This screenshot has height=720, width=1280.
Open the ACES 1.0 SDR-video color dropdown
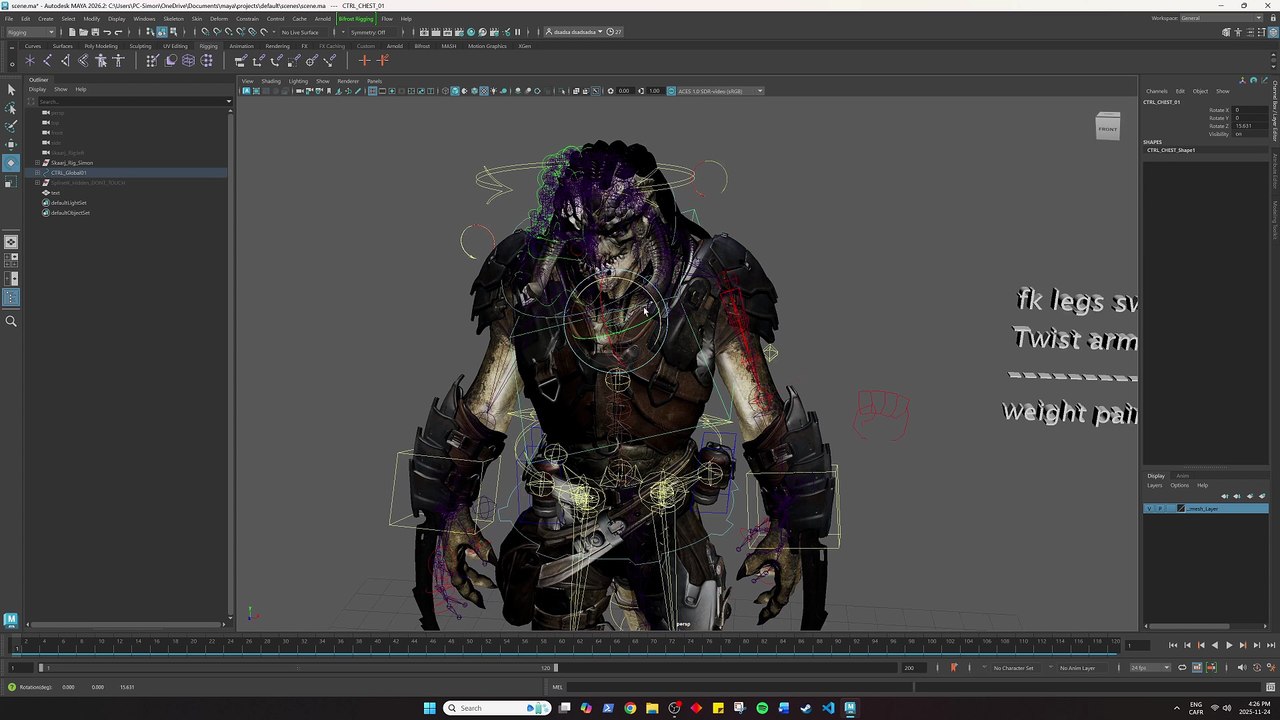point(715,91)
